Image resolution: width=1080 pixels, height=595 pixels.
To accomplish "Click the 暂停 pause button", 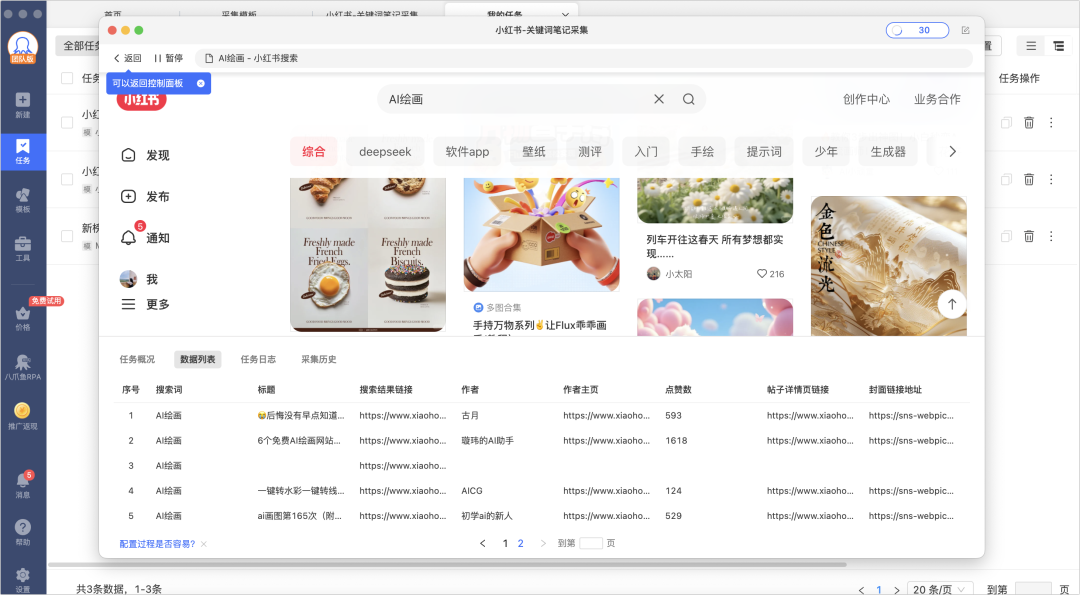I will point(169,59).
